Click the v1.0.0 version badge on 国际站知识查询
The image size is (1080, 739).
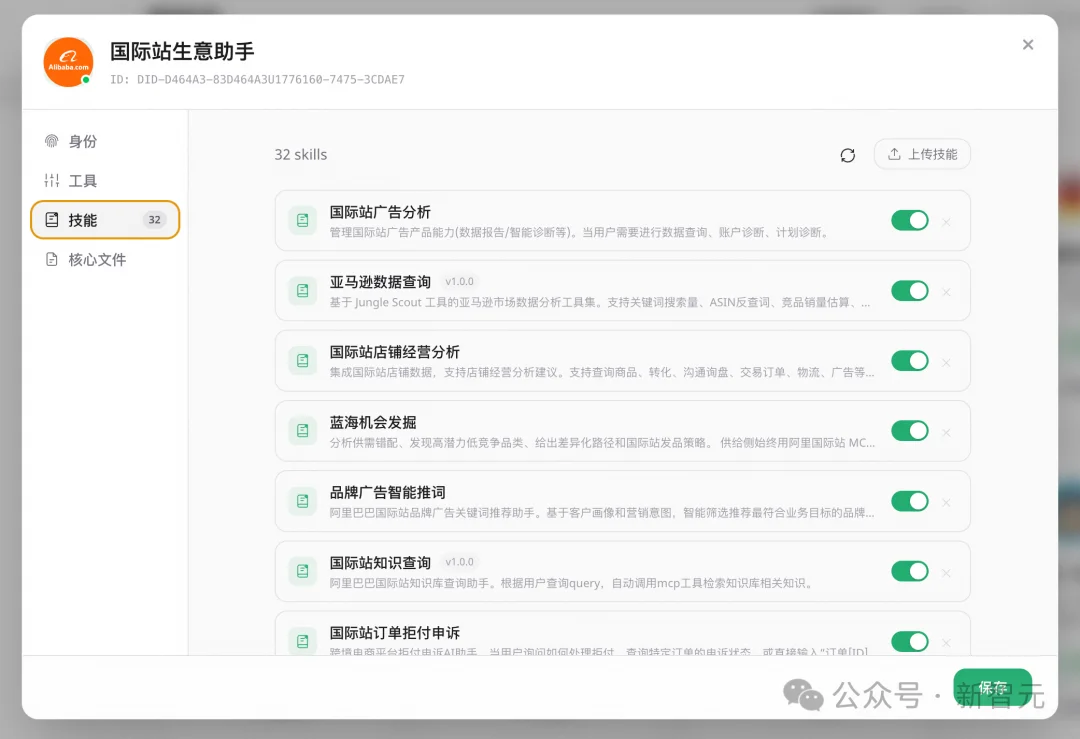point(459,562)
